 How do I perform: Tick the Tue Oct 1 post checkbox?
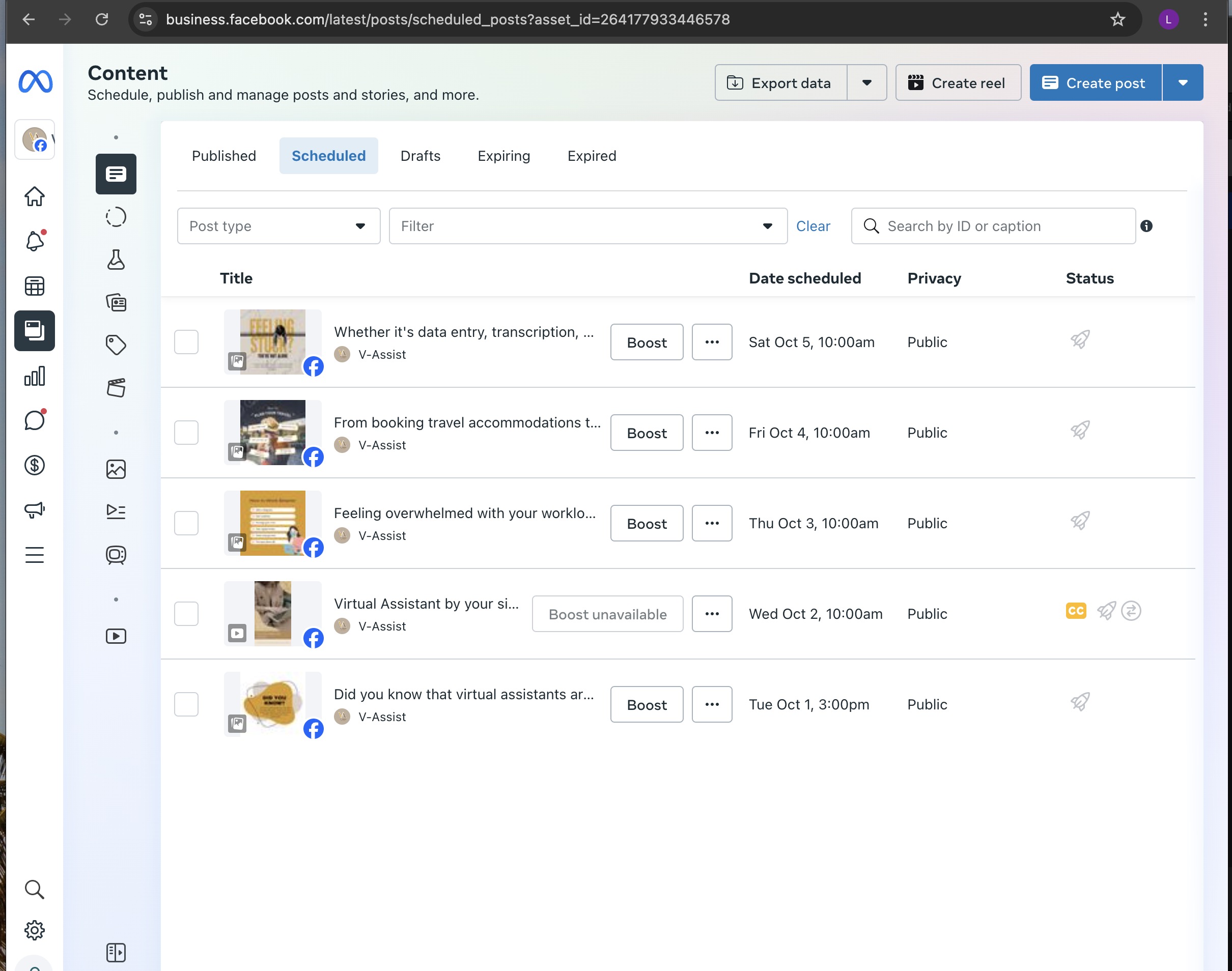click(x=186, y=704)
